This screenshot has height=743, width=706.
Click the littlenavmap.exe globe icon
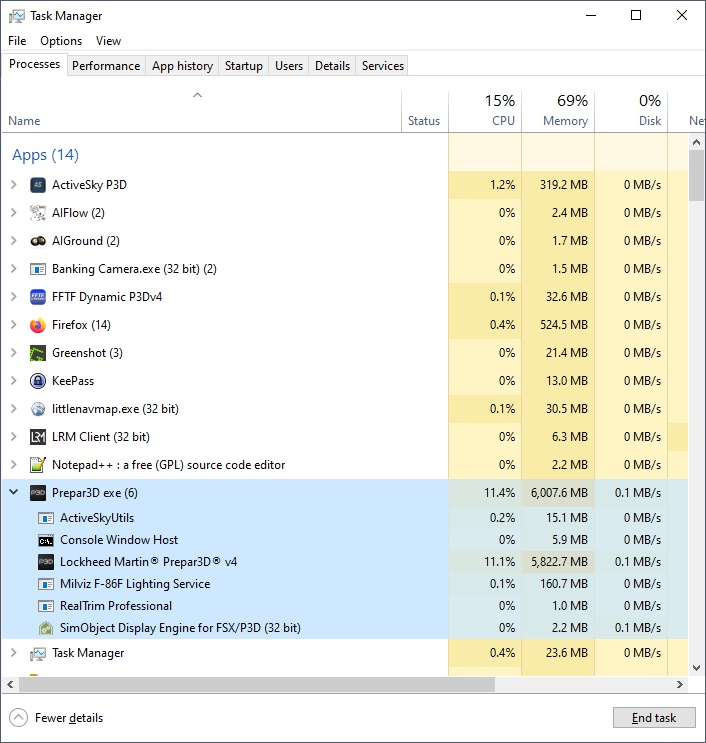[38, 409]
